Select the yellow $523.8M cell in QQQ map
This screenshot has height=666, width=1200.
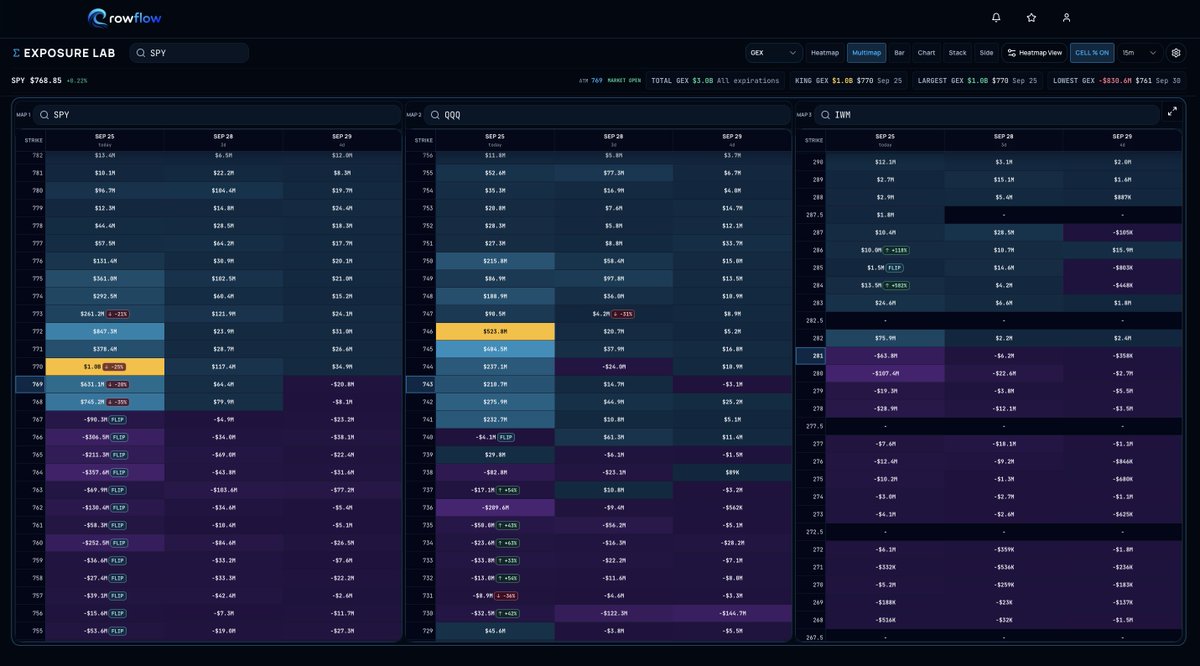click(494, 330)
